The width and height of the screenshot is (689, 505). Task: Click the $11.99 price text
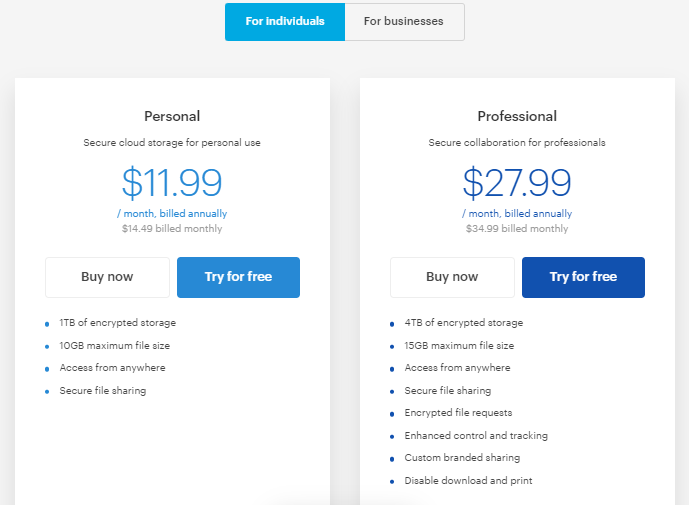point(172,182)
